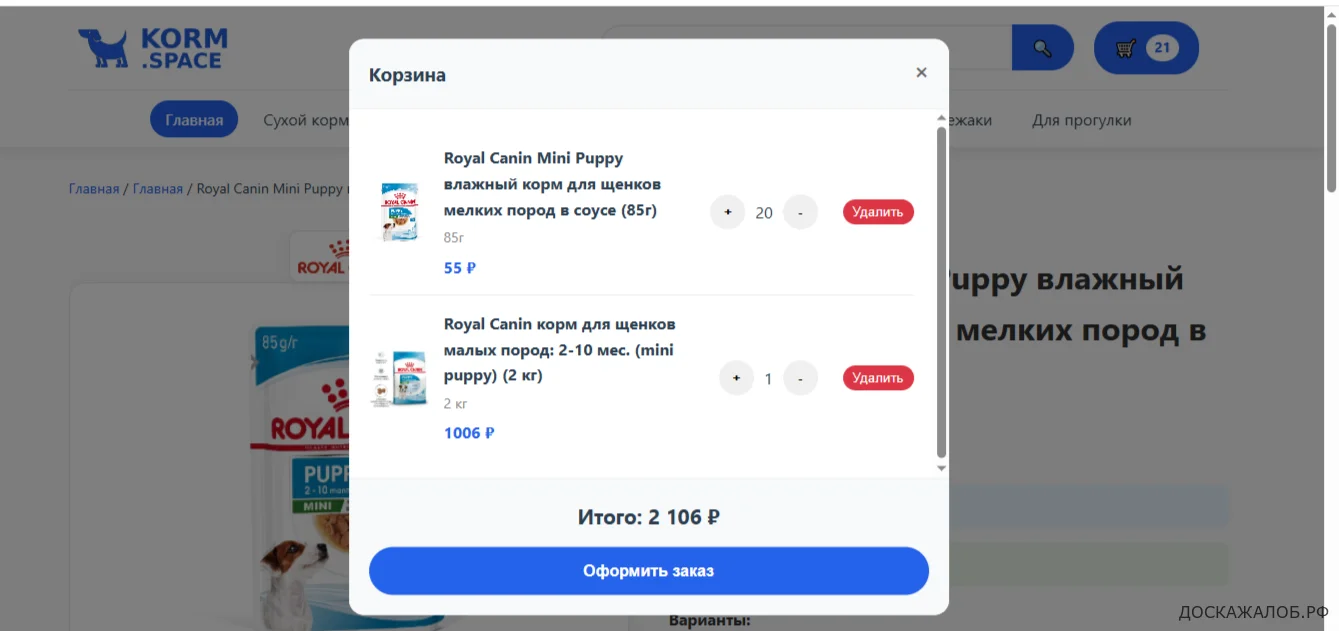Decrease the 2 кг puppy food quantity

(800, 378)
